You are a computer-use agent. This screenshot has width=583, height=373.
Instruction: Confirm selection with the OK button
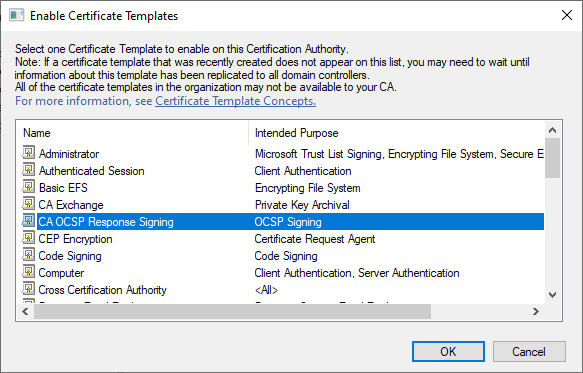pyautogui.click(x=448, y=351)
